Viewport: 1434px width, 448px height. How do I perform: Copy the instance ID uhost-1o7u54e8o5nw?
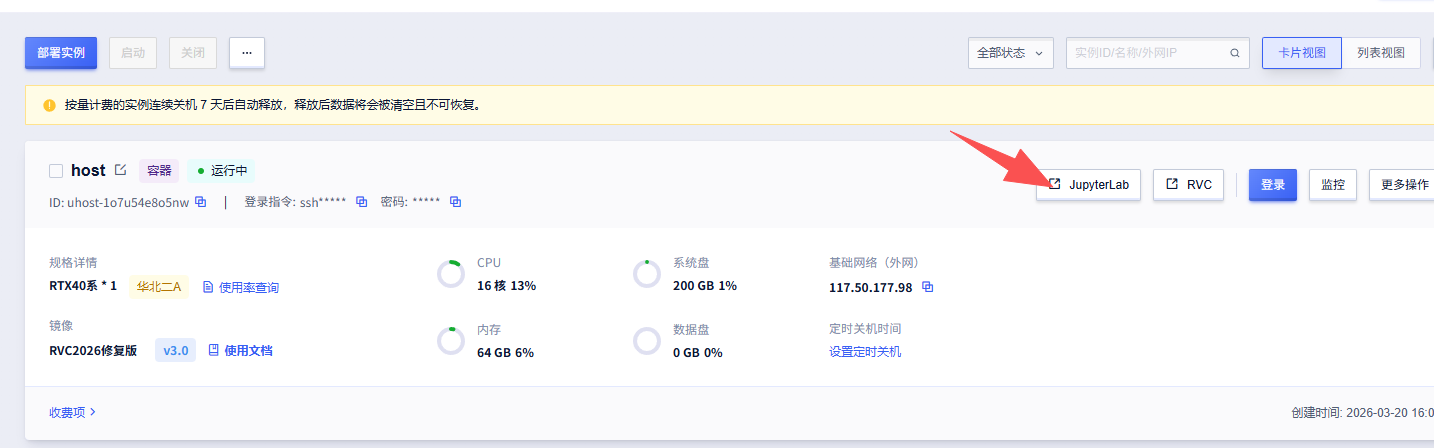point(201,202)
